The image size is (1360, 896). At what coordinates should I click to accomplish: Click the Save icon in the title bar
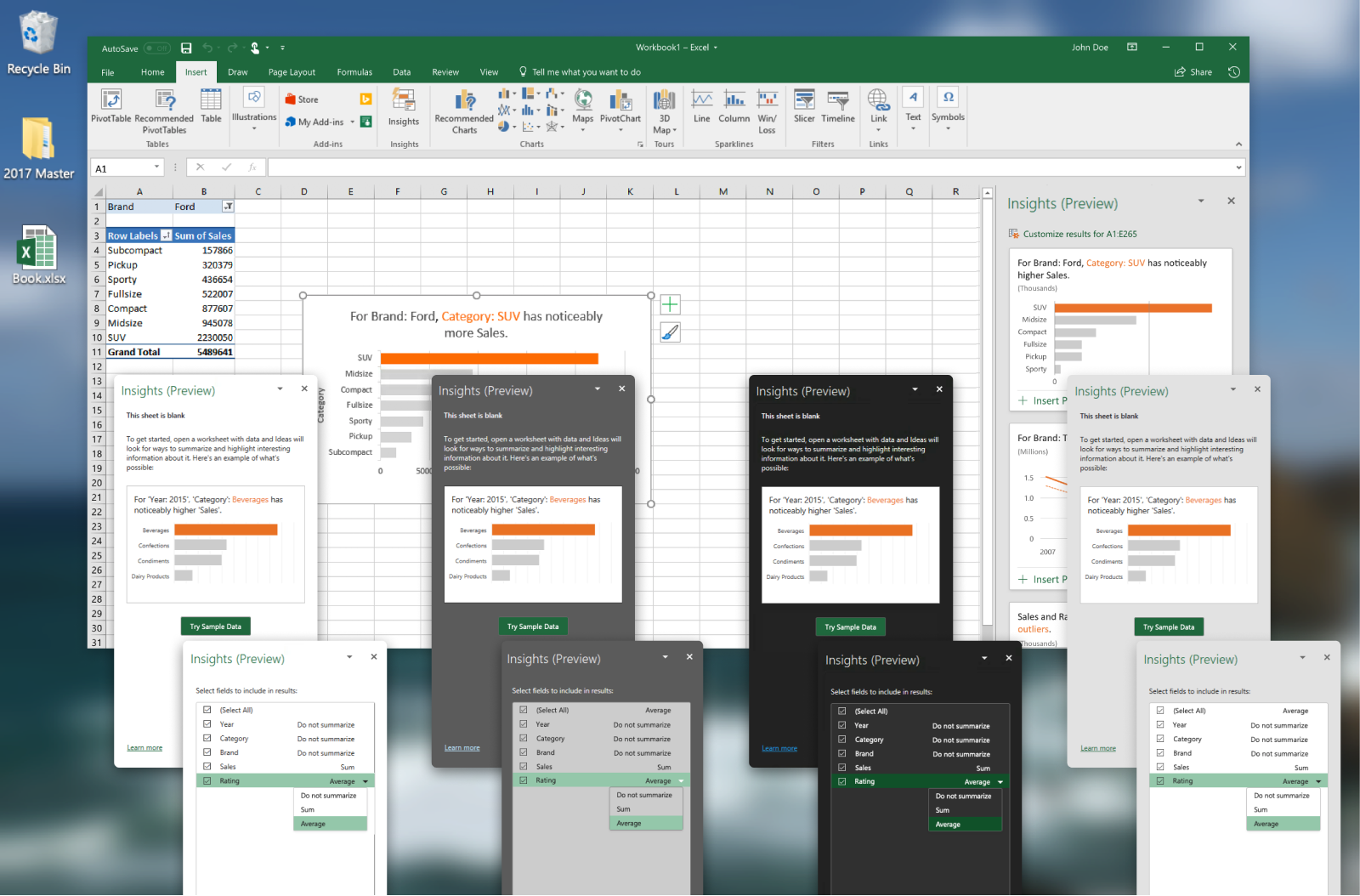coord(186,48)
